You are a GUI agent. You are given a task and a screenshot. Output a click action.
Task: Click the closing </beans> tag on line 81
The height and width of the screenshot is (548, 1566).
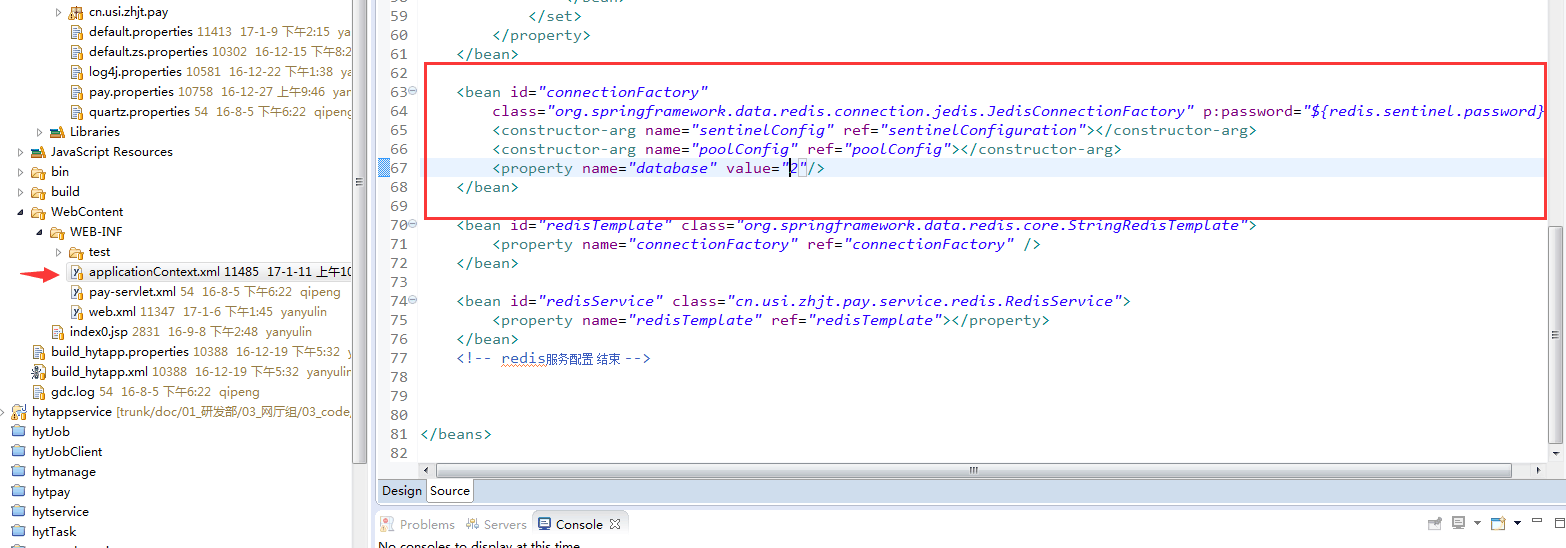pyautogui.click(x=457, y=434)
